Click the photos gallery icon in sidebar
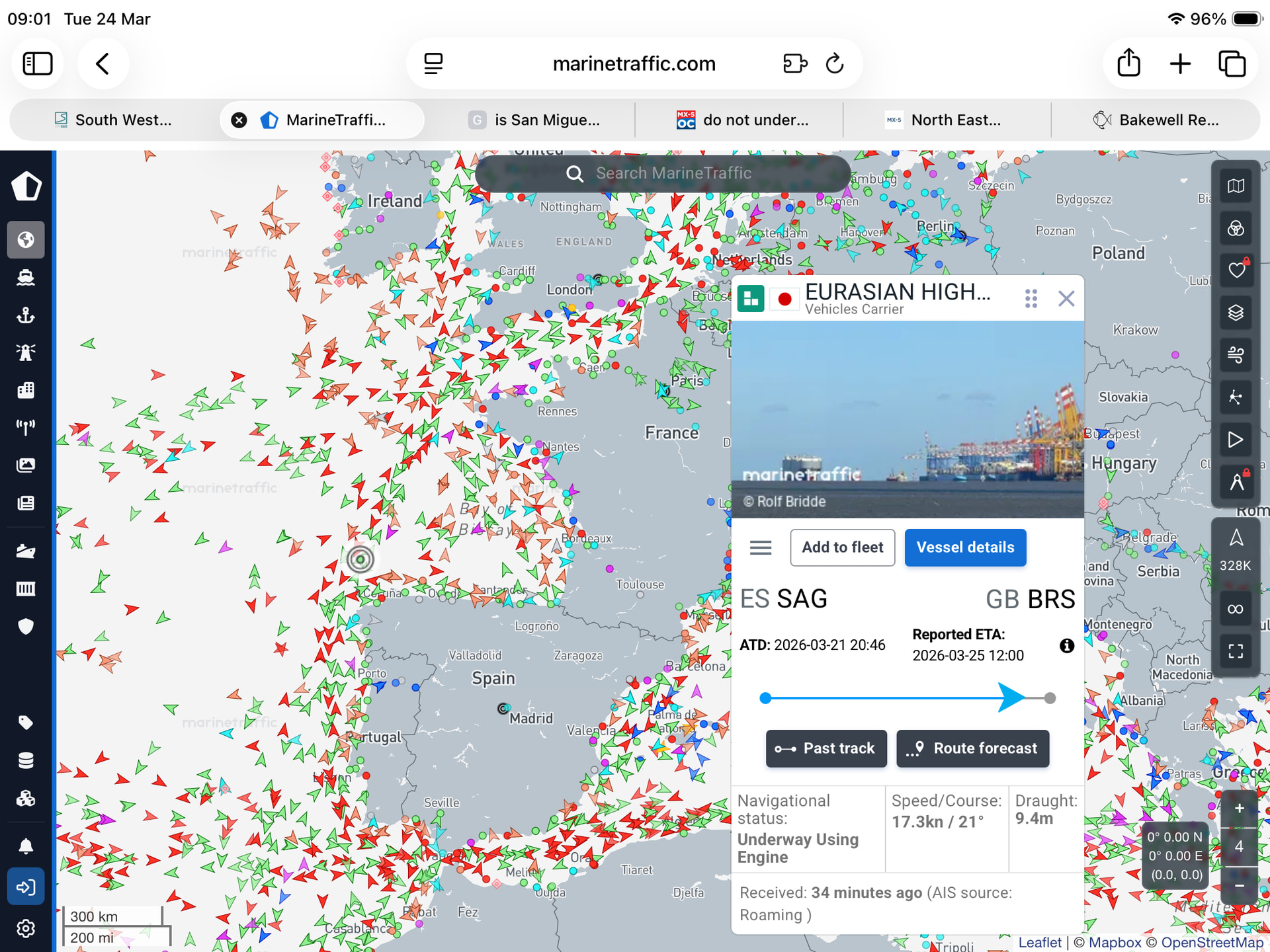The height and width of the screenshot is (952, 1270). pos(26,465)
